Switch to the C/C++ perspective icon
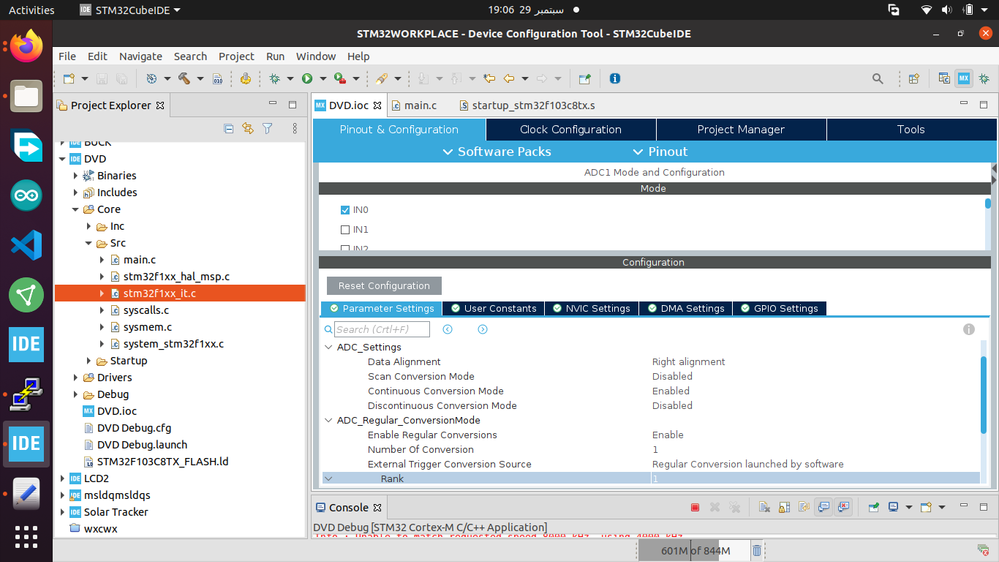Image resolution: width=999 pixels, height=562 pixels. click(944, 78)
